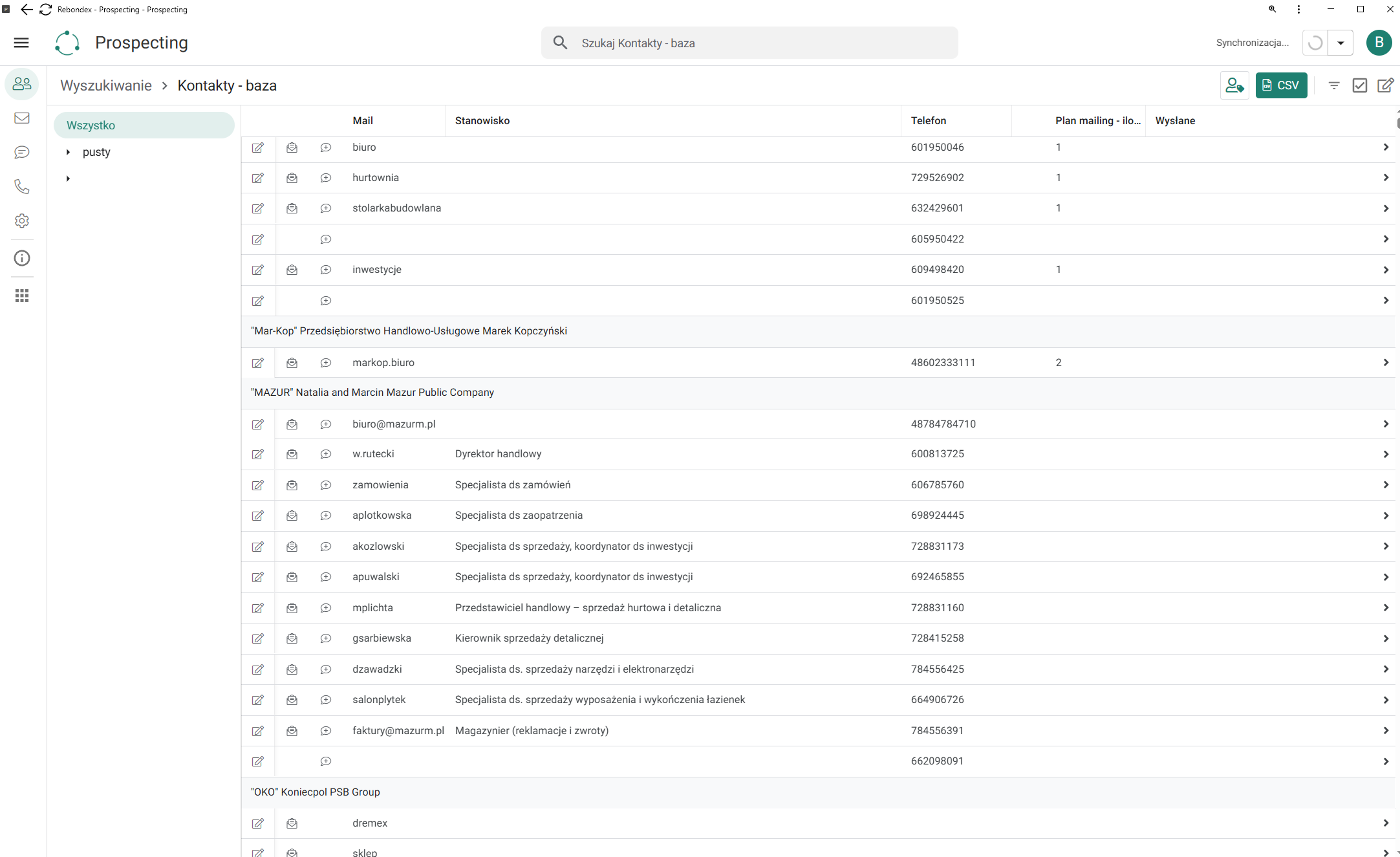Click the filter list icon near CSV
This screenshot has height=857, width=1400.
(1333, 85)
